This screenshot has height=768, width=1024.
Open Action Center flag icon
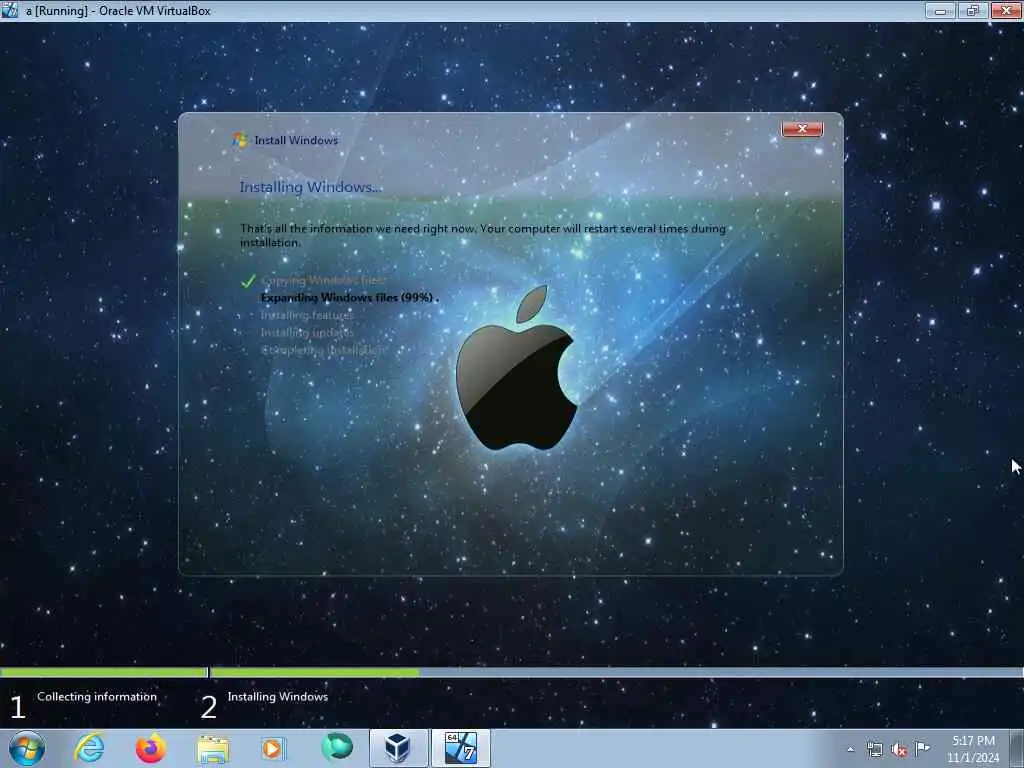pyautogui.click(x=922, y=748)
